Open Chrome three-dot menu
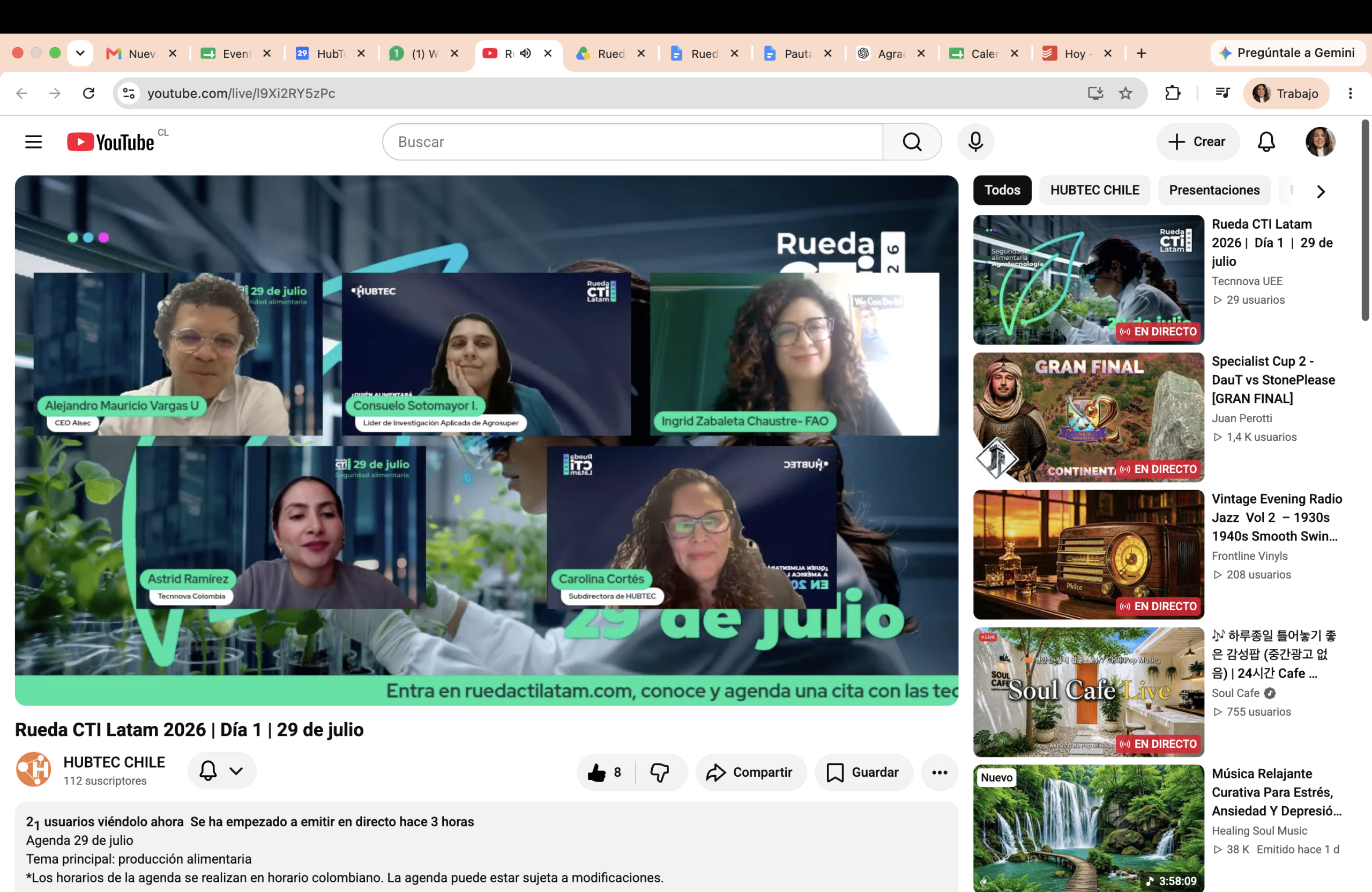 click(x=1350, y=93)
